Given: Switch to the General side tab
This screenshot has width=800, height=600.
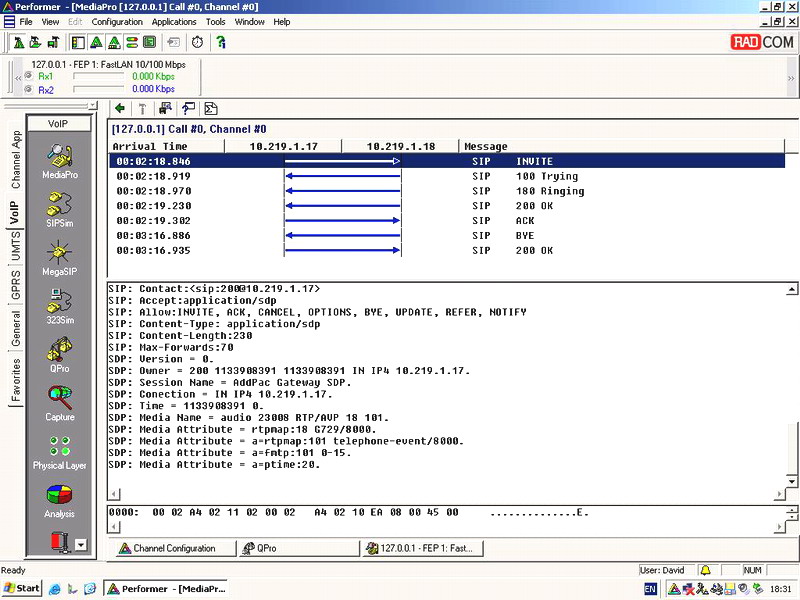Looking at the screenshot, I should pyautogui.click(x=16, y=328).
